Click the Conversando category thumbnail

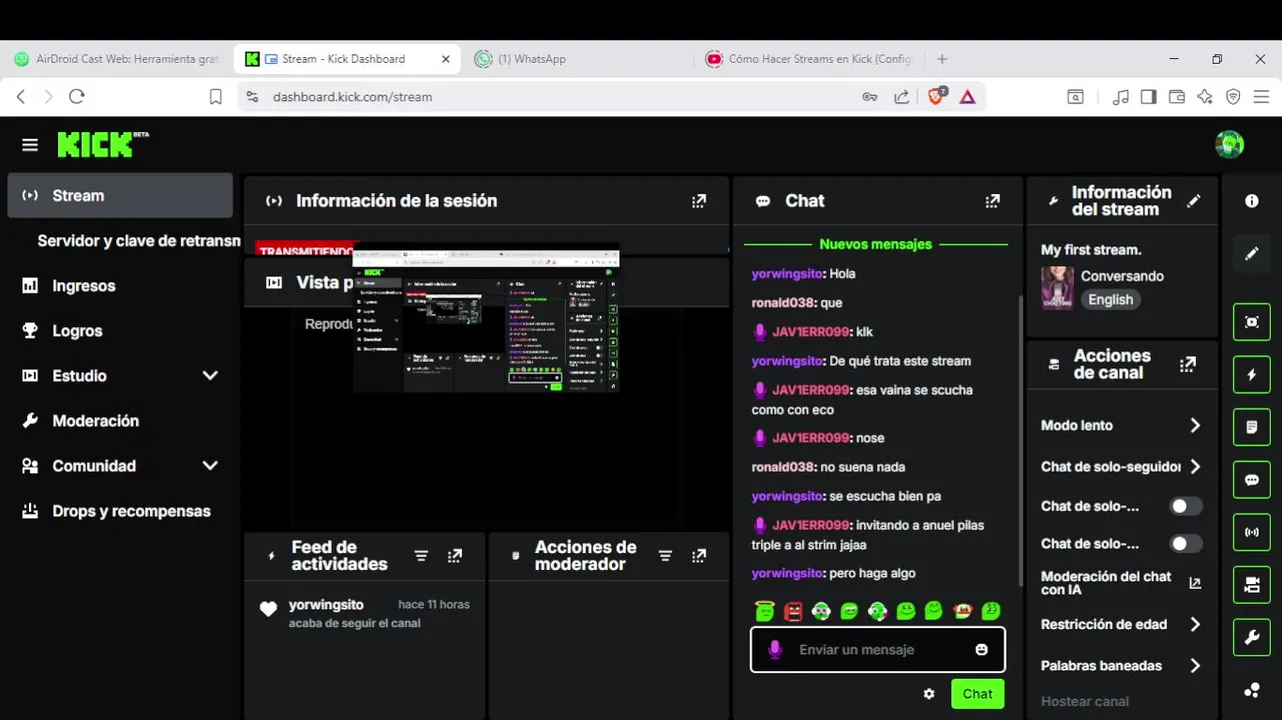[1057, 287]
